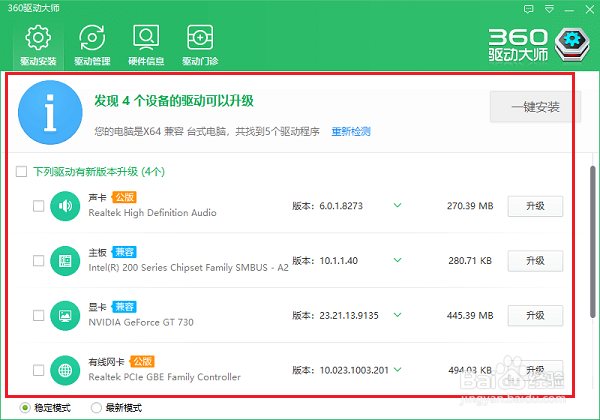Click the 公版 badge next to 有线网卡
600x420 pixels.
[142, 361]
